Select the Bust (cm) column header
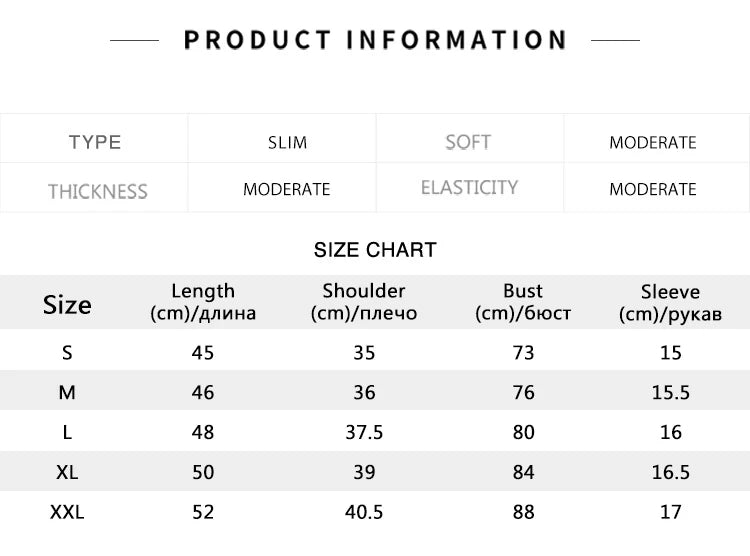This screenshot has height=556, width=750. point(523,302)
